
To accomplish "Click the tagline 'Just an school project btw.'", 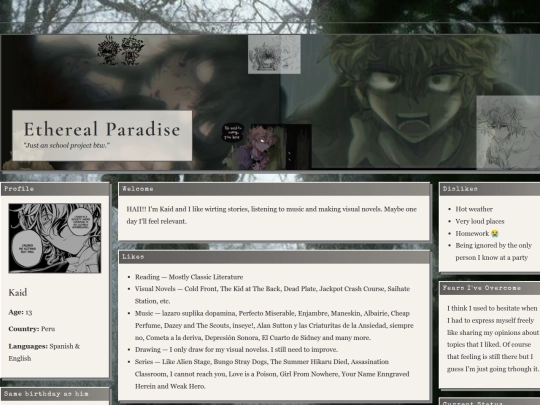I will pyautogui.click(x=66, y=145).
